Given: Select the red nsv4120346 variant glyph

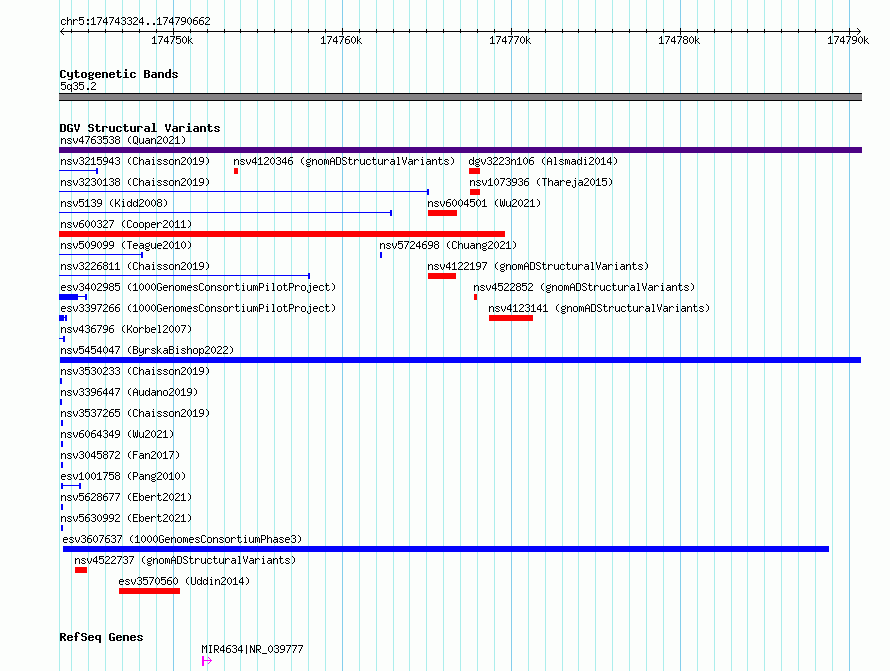Looking at the screenshot, I should coord(236,171).
